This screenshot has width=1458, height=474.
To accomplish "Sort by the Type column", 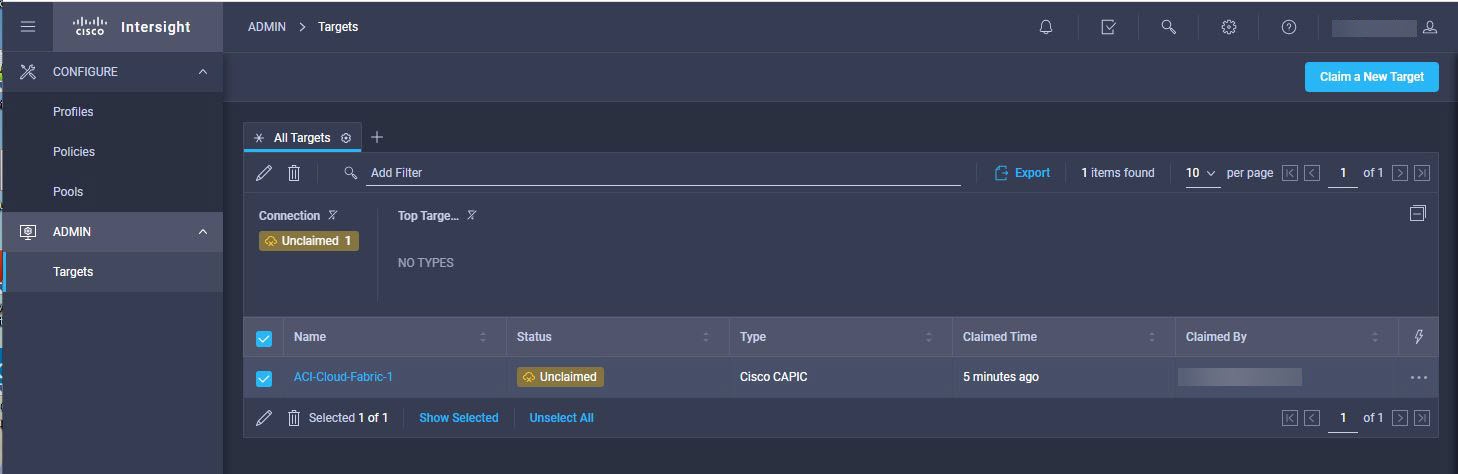I will click(x=929, y=337).
